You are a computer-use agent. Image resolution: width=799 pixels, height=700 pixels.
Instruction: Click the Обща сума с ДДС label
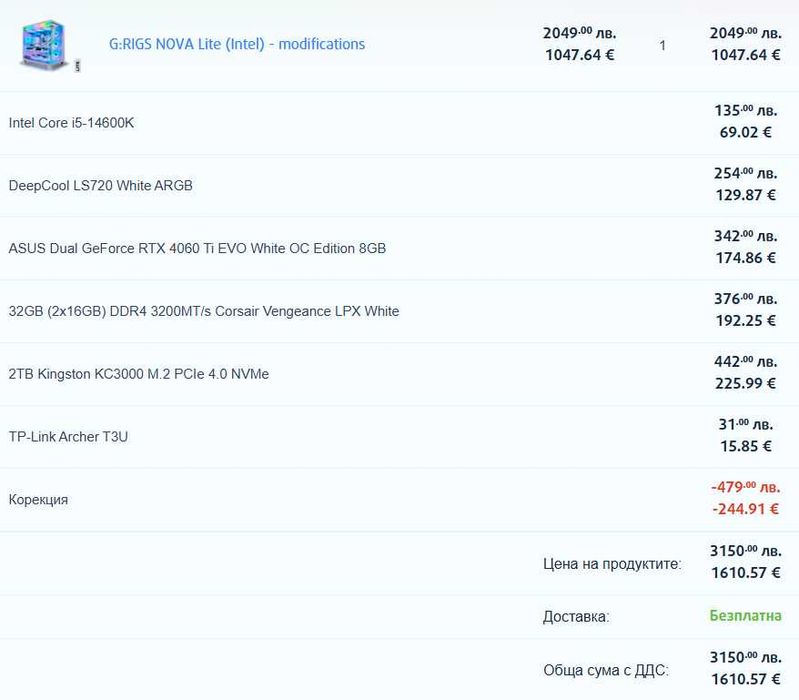click(606, 670)
